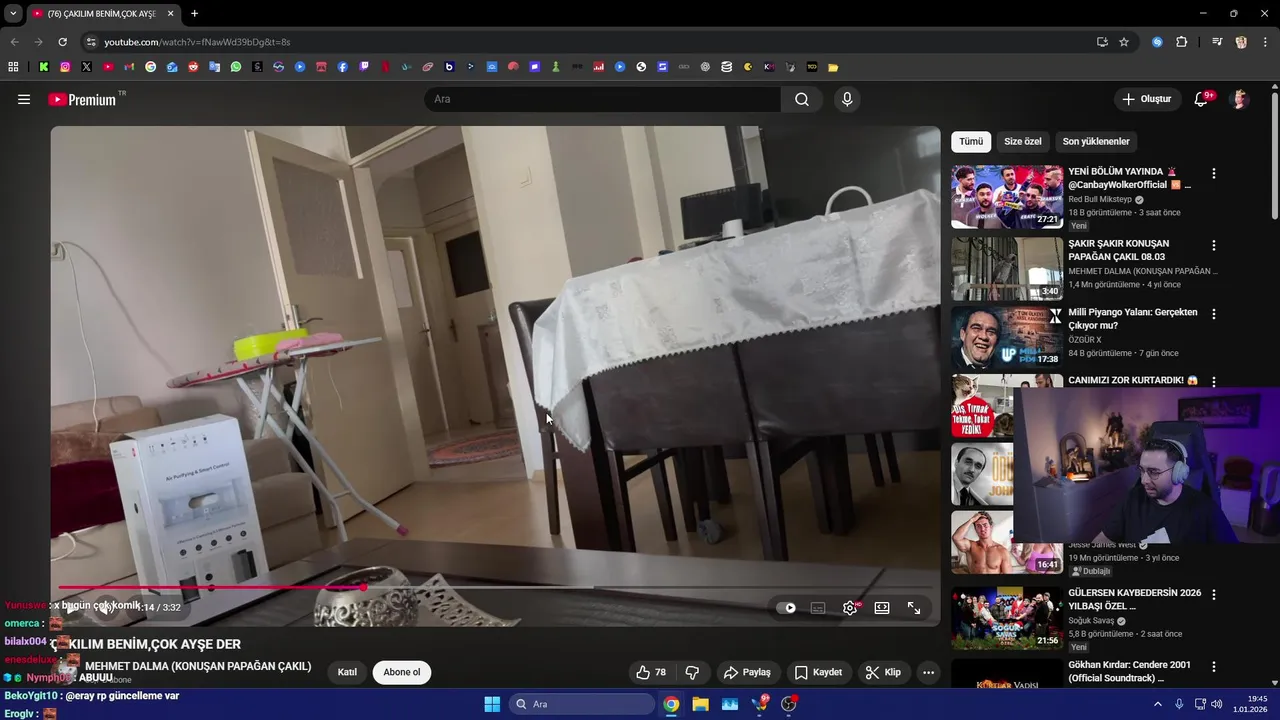Bookmark this page with star icon
This screenshot has width=1280, height=720.
pos(1124,42)
